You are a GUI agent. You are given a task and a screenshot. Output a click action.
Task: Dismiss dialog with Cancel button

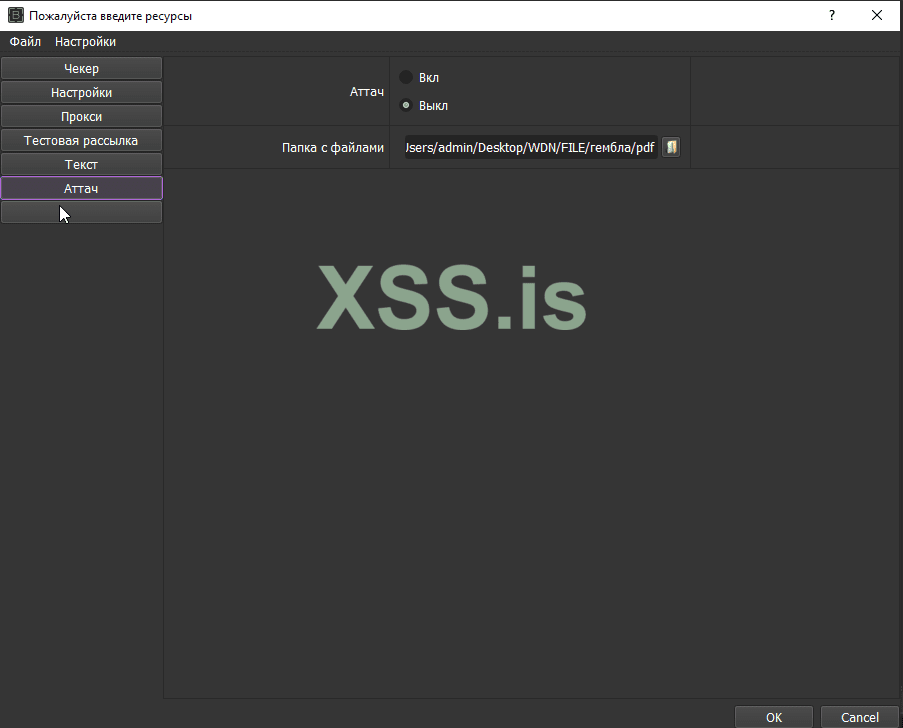pos(859,717)
